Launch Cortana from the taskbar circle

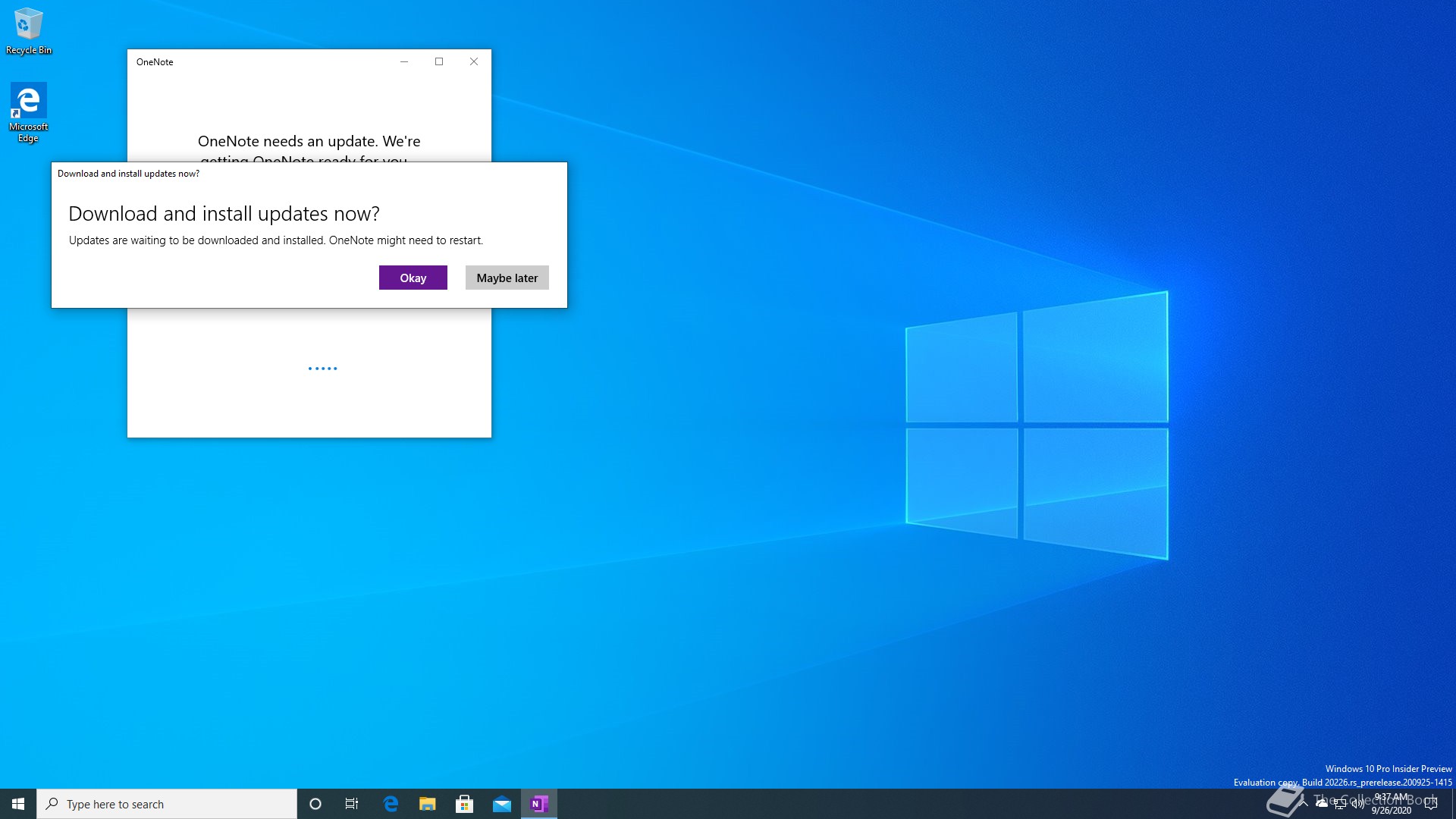315,804
